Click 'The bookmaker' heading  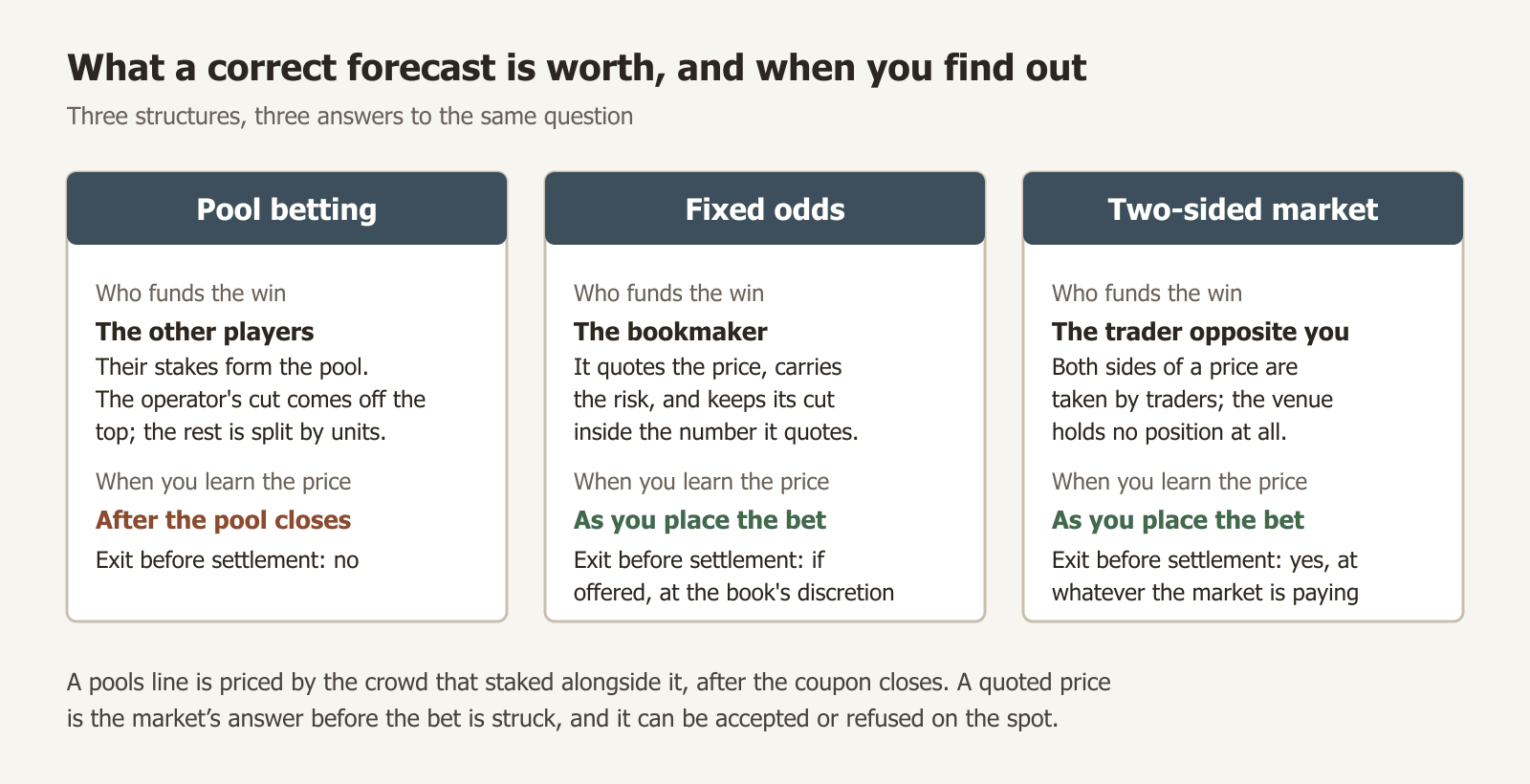(670, 332)
